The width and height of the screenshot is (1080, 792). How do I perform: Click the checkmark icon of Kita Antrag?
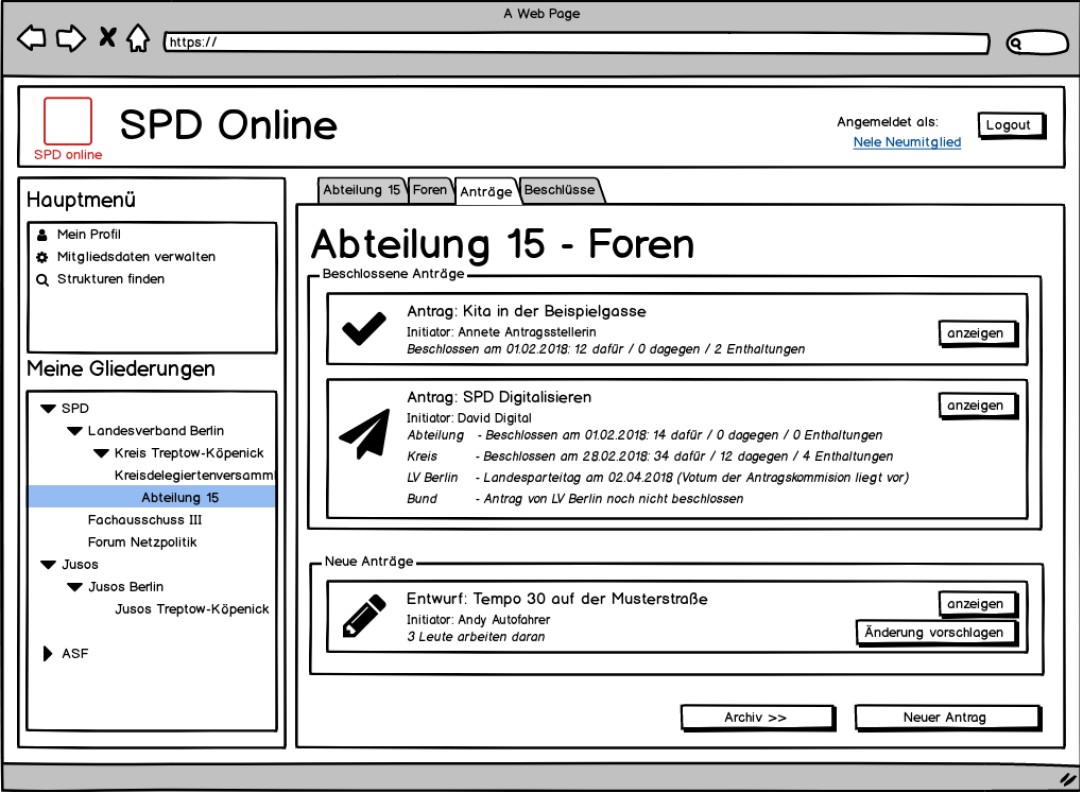364,329
